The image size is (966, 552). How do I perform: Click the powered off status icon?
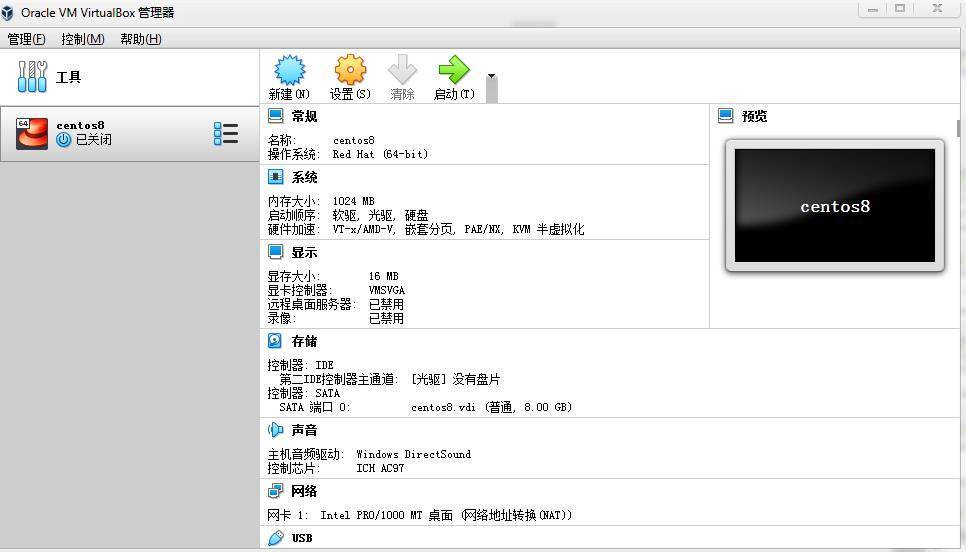(x=63, y=140)
